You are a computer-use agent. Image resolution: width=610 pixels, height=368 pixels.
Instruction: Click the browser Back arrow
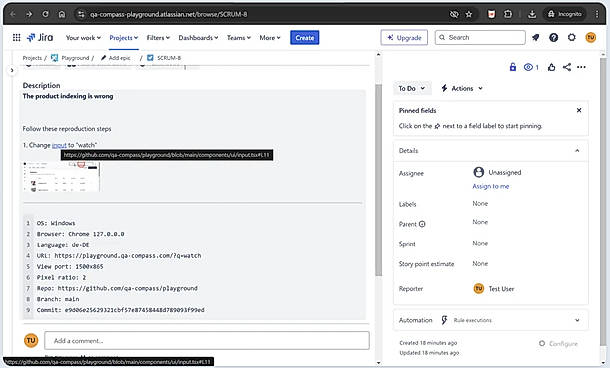pos(12,14)
